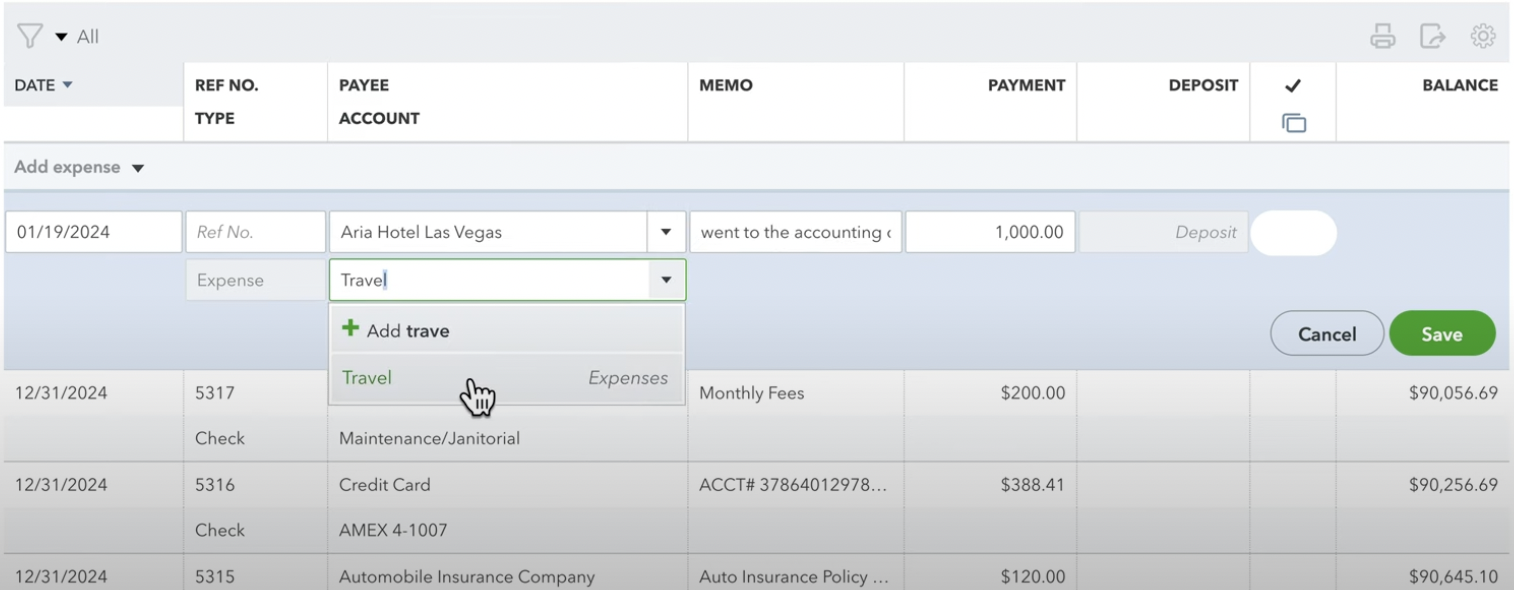Click the Deposit field on the new expense row
Image resolution: width=1514 pixels, height=590 pixels.
(1162, 231)
